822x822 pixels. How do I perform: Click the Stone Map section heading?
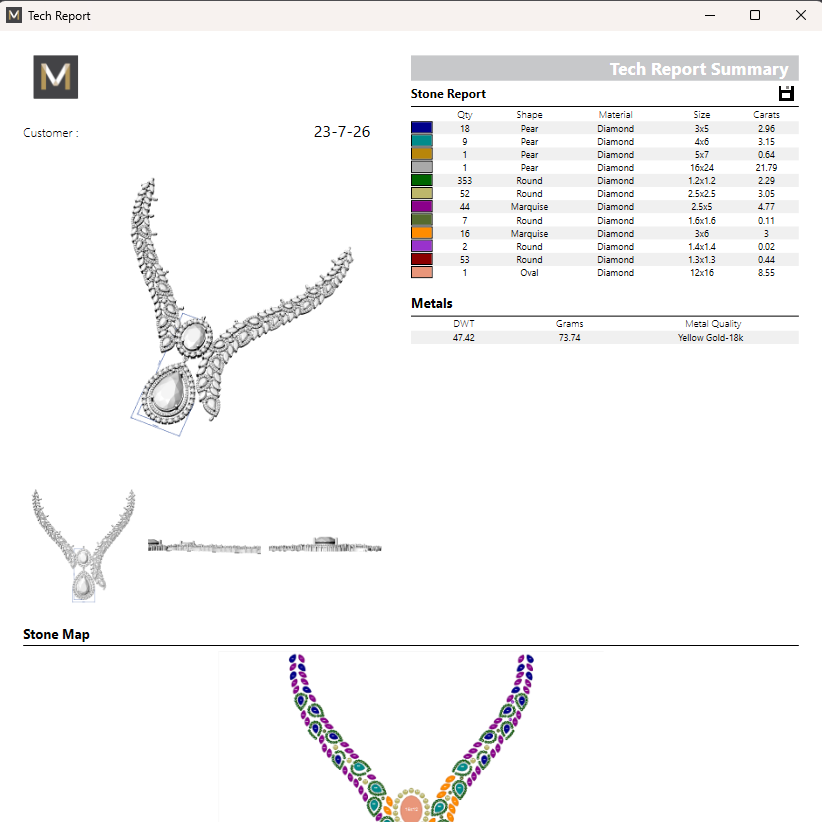(56, 634)
